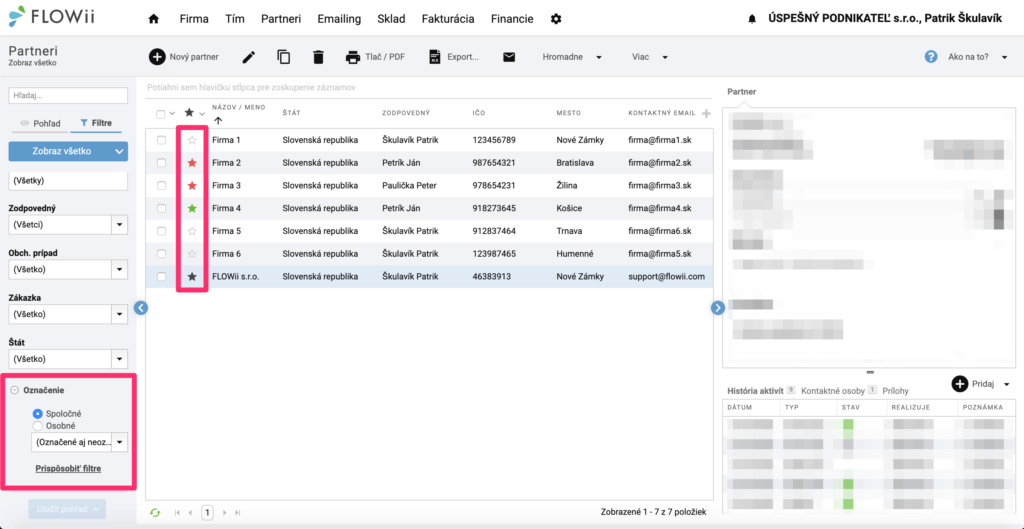Open the Prílohy tab

pyautogui.click(x=895, y=391)
